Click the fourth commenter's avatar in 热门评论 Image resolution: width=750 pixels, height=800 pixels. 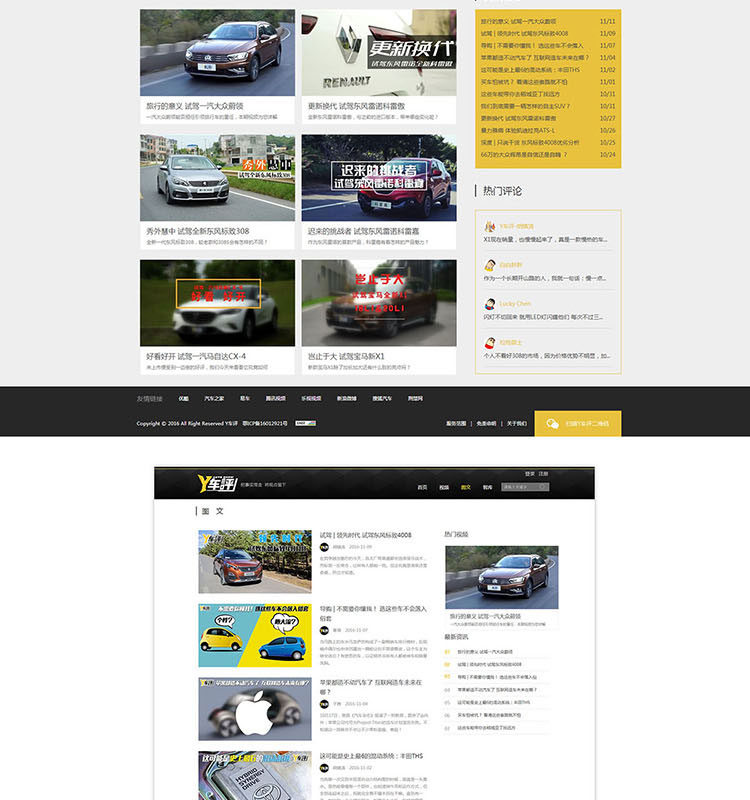pyautogui.click(x=490, y=342)
